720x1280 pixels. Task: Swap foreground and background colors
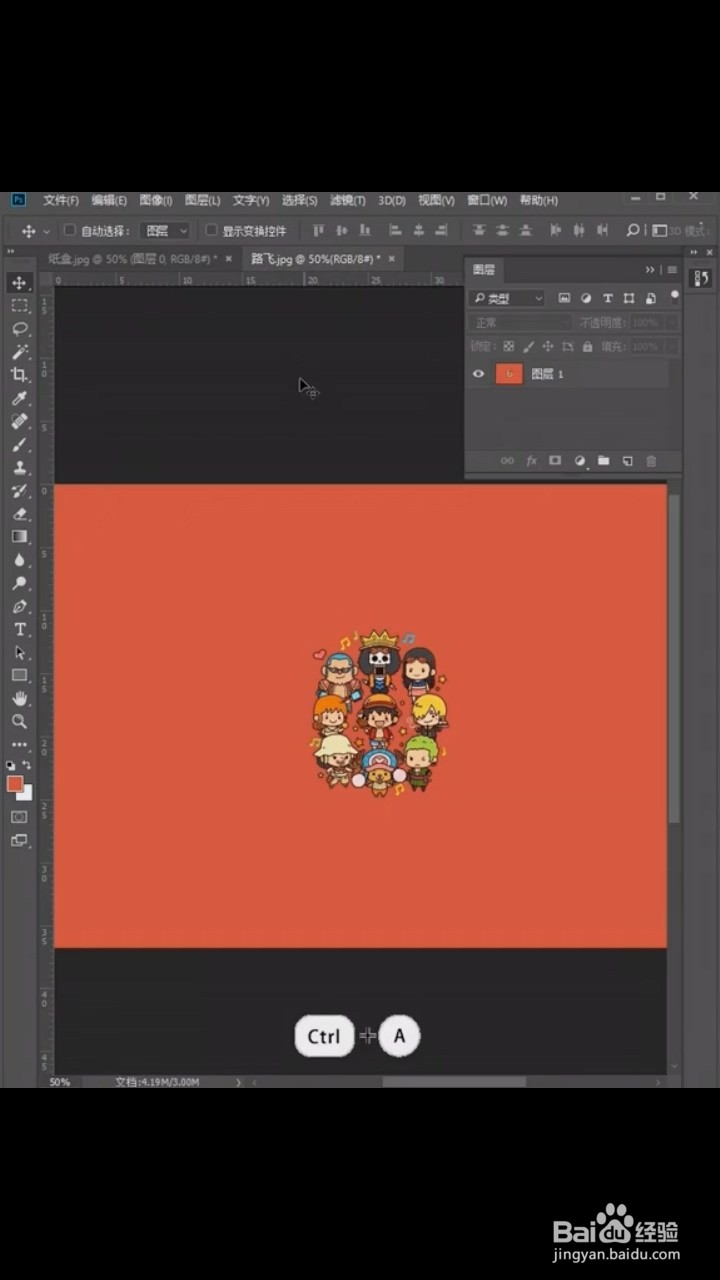click(28, 765)
